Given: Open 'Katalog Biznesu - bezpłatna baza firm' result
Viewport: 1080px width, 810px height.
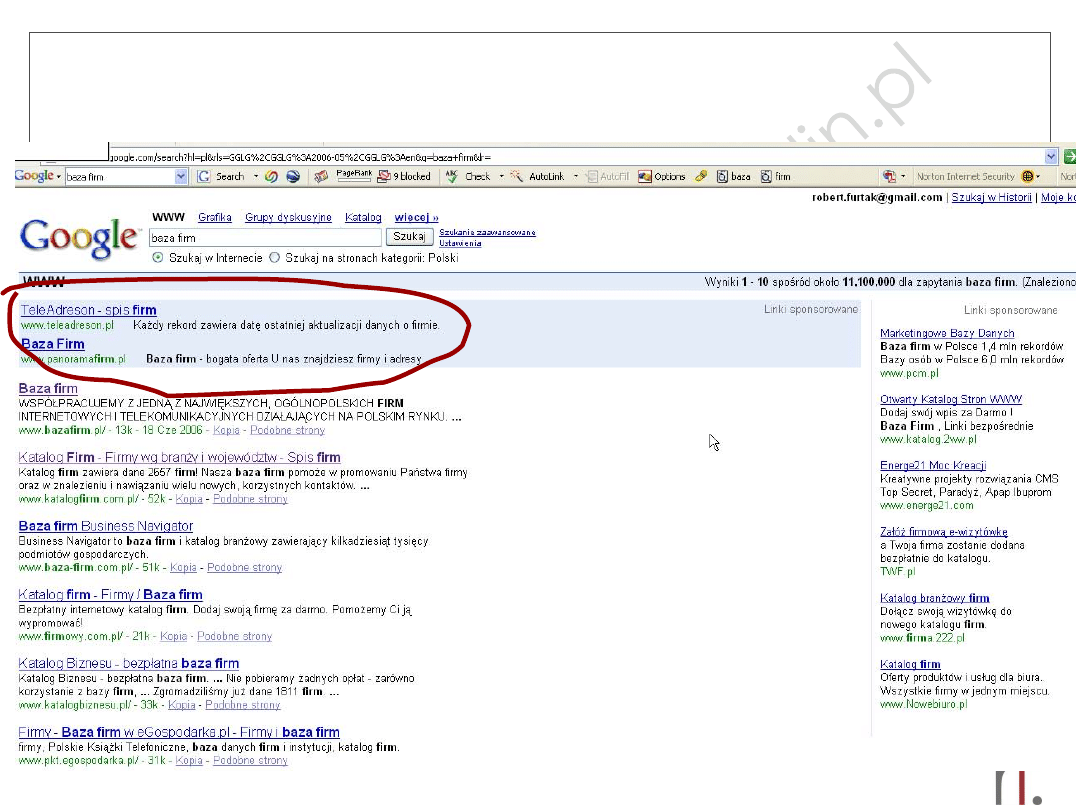Looking at the screenshot, I should 129,663.
